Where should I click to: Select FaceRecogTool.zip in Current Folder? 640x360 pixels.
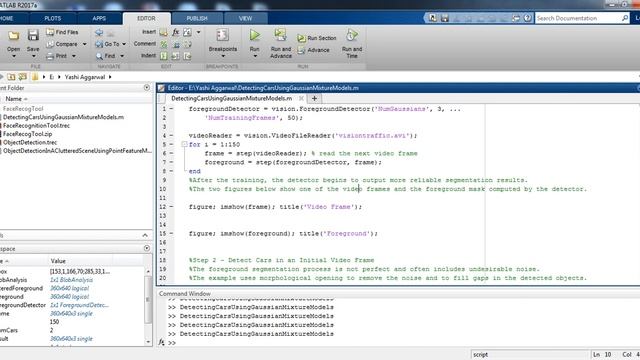[27, 134]
